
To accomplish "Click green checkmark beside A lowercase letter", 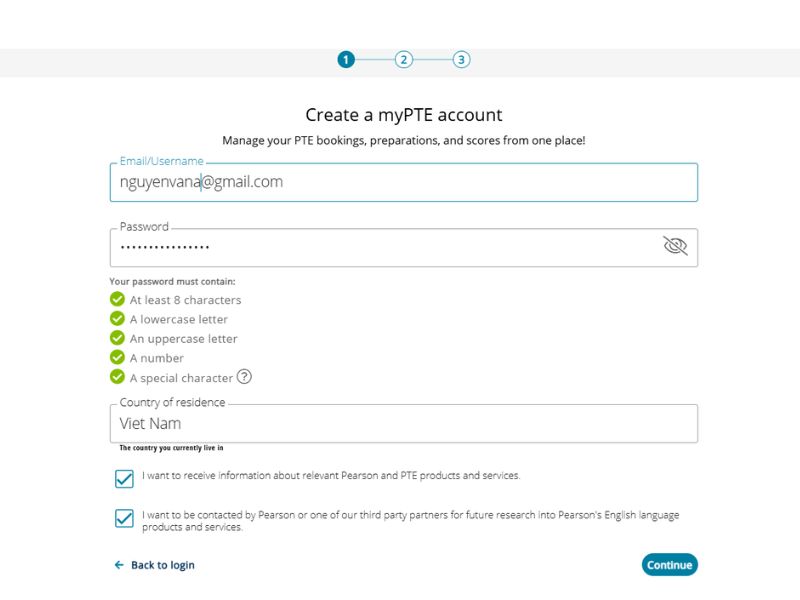I will 117,318.
